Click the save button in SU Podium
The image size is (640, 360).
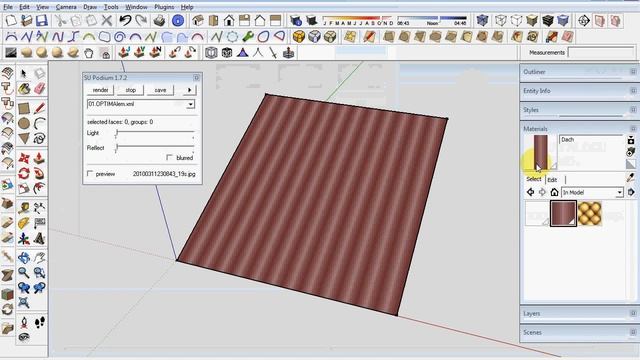tap(160, 90)
